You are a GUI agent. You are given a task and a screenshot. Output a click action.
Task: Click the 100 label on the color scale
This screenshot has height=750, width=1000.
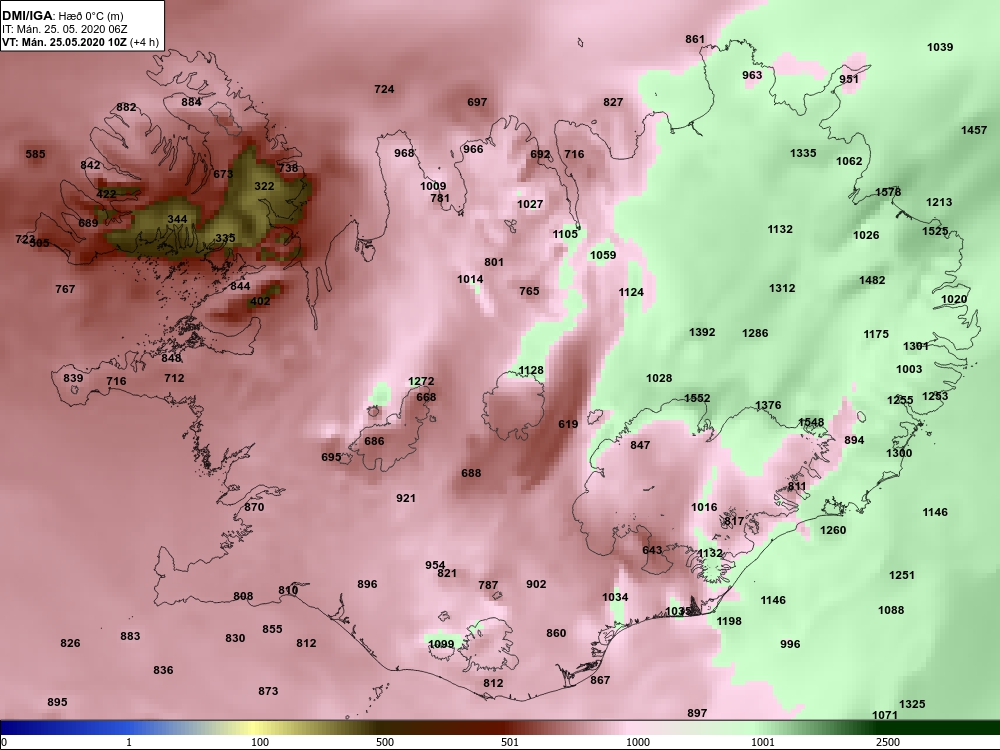260,742
